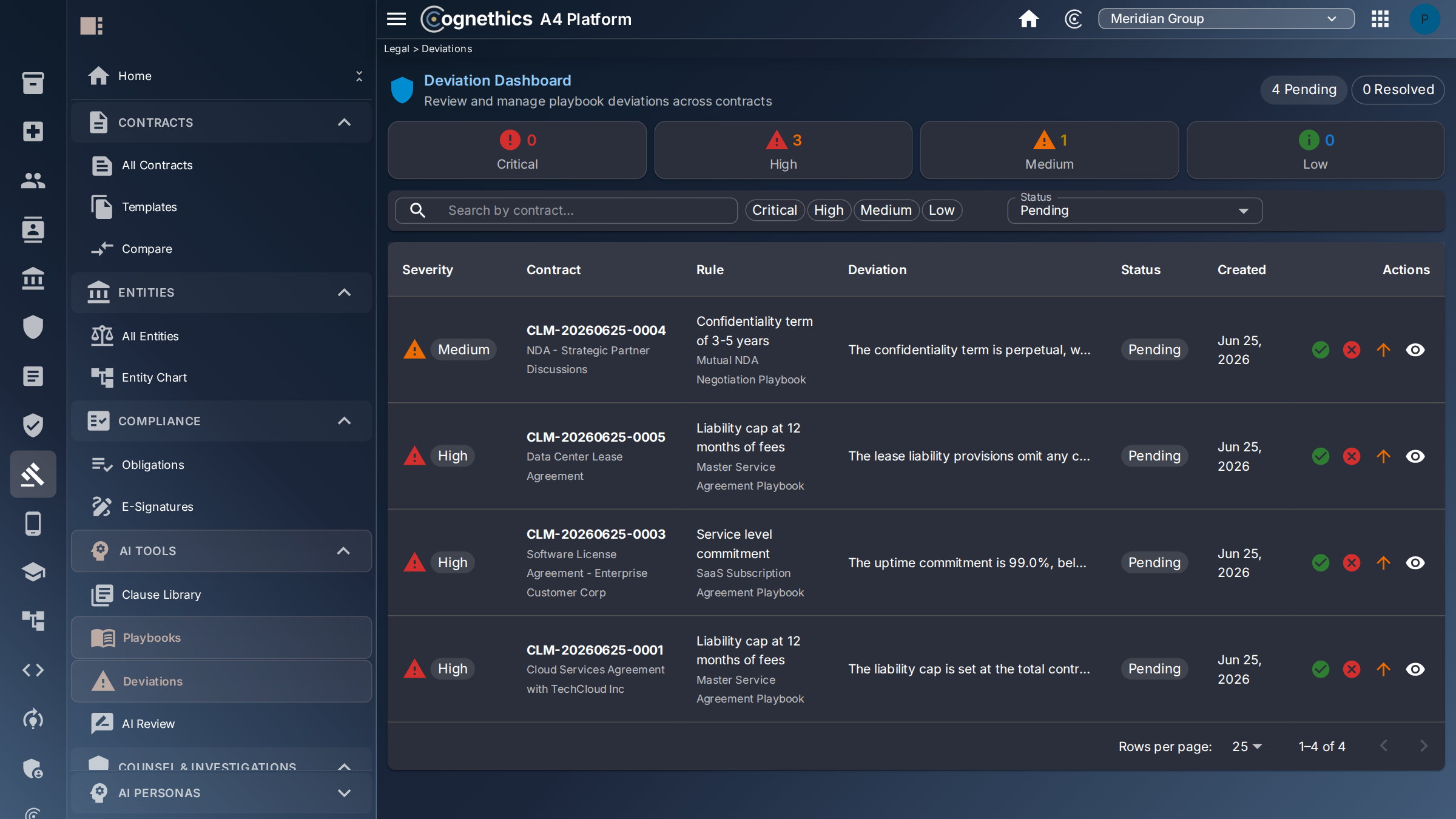Toggle the sidebar panel layout icon
Screen dimensions: 1456x819
92,25
